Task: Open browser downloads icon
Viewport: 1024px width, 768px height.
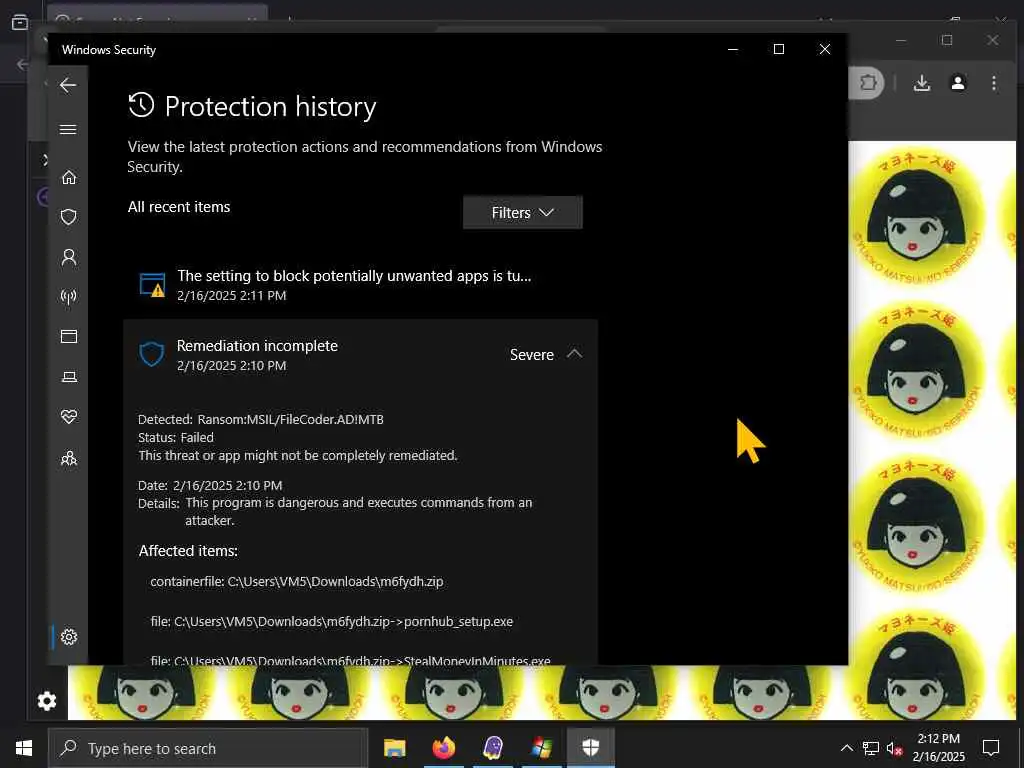Action: click(922, 83)
